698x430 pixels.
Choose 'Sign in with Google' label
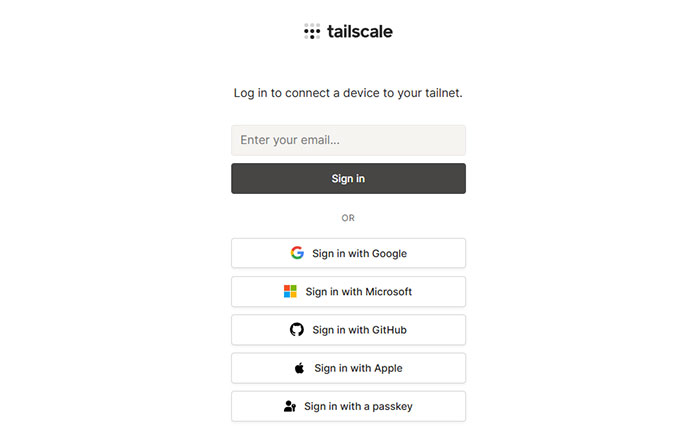coord(359,254)
